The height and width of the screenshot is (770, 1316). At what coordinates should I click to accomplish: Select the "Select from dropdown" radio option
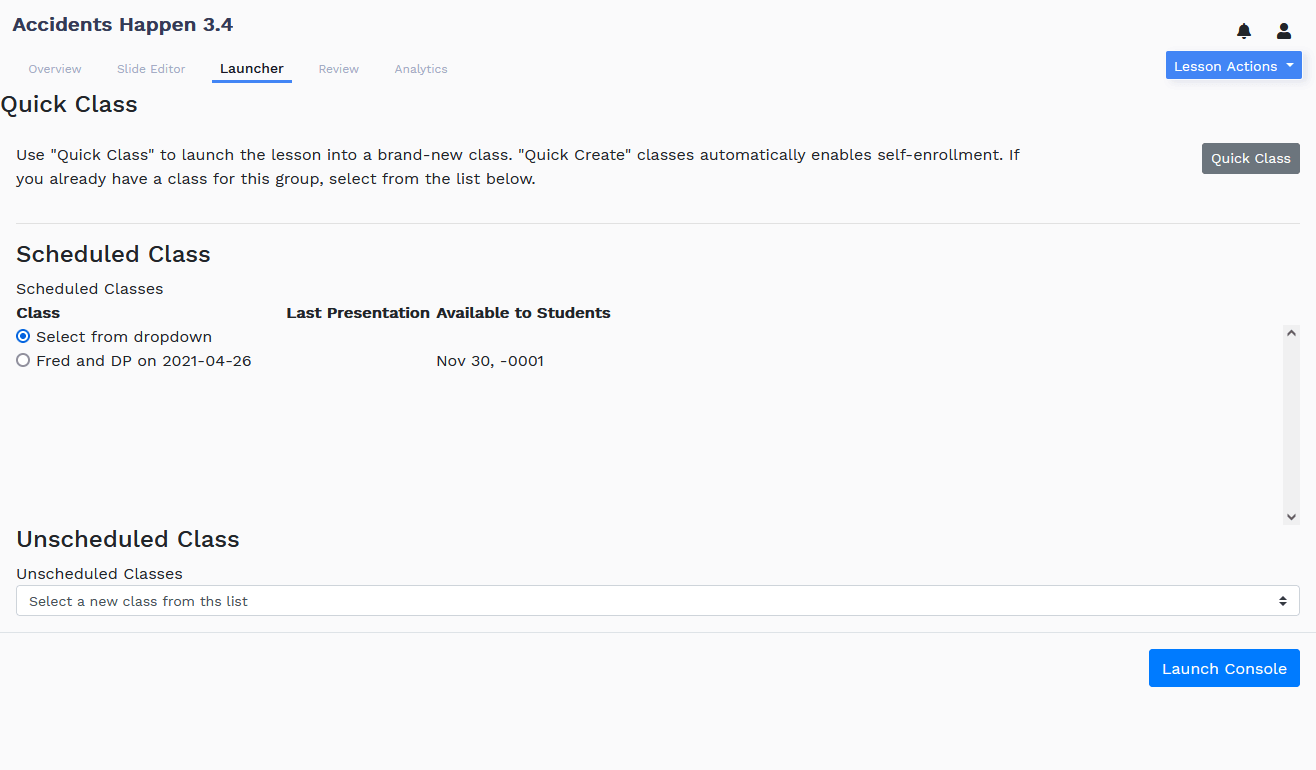point(23,337)
